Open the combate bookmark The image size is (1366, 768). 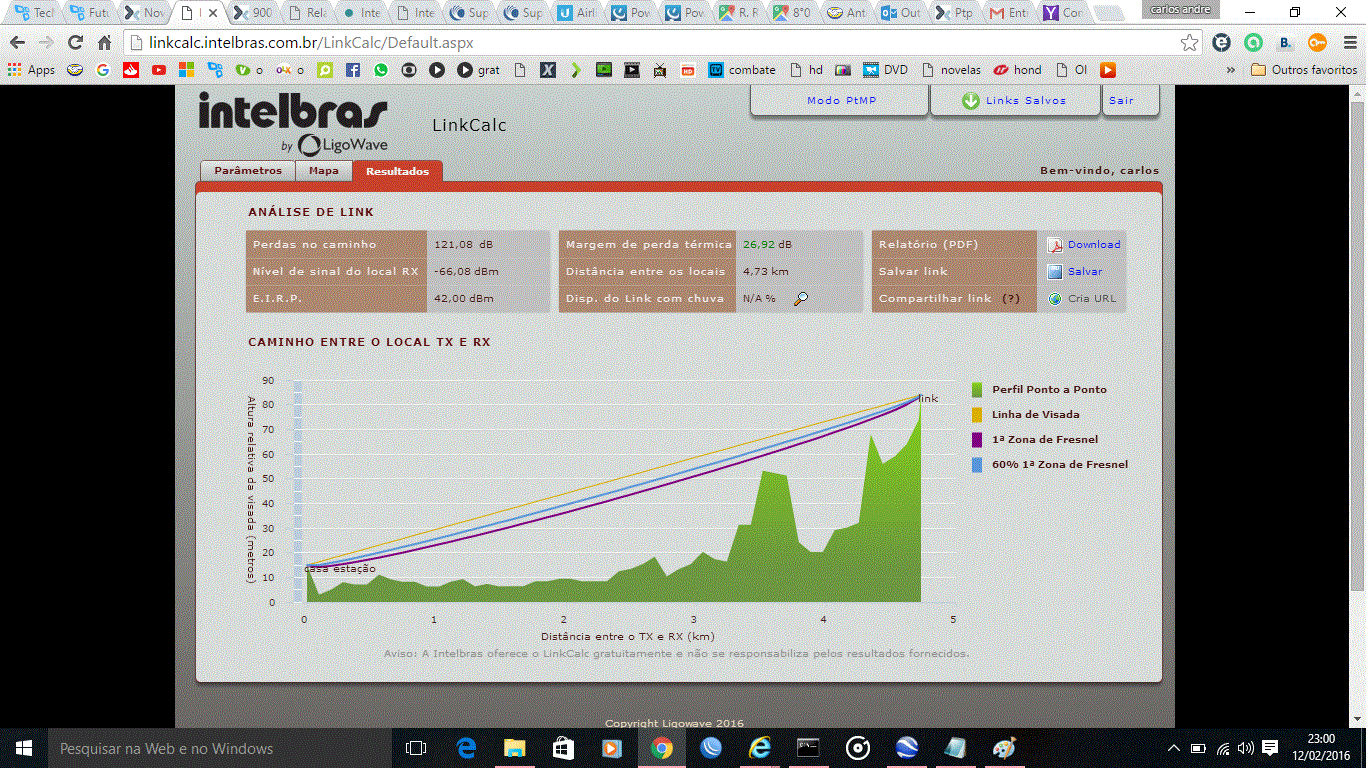coord(742,70)
